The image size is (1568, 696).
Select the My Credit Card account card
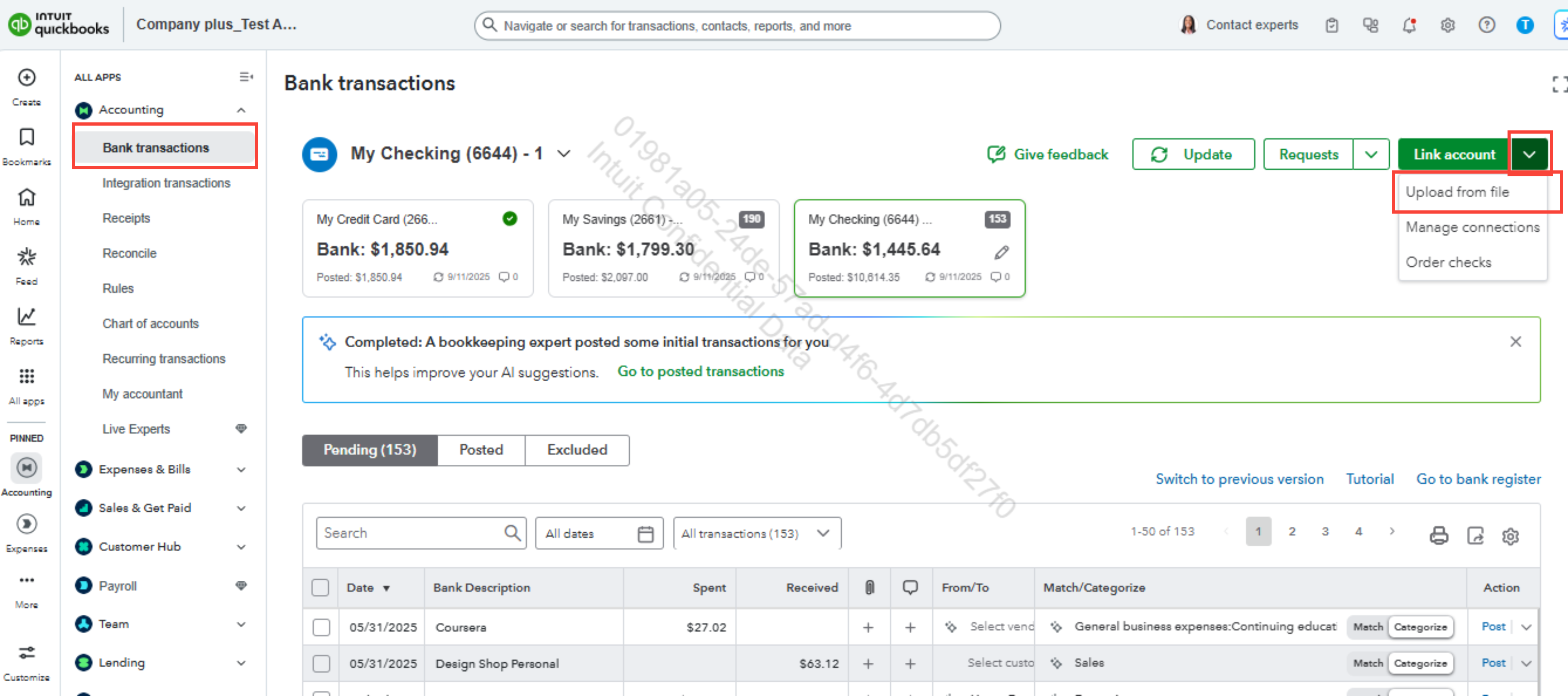(418, 248)
